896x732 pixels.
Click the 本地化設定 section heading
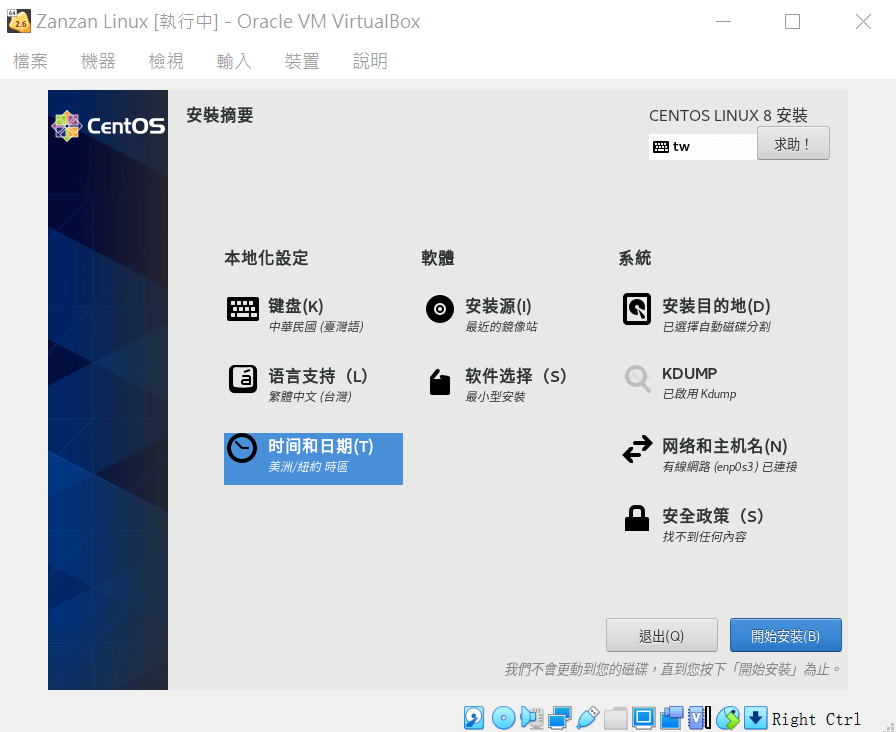[266, 258]
